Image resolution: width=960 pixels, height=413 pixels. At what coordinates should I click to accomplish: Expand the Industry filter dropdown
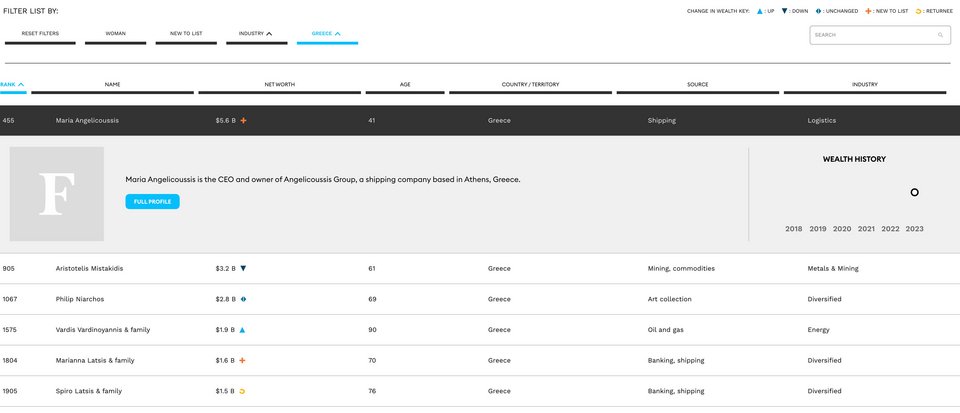pyautogui.click(x=255, y=34)
